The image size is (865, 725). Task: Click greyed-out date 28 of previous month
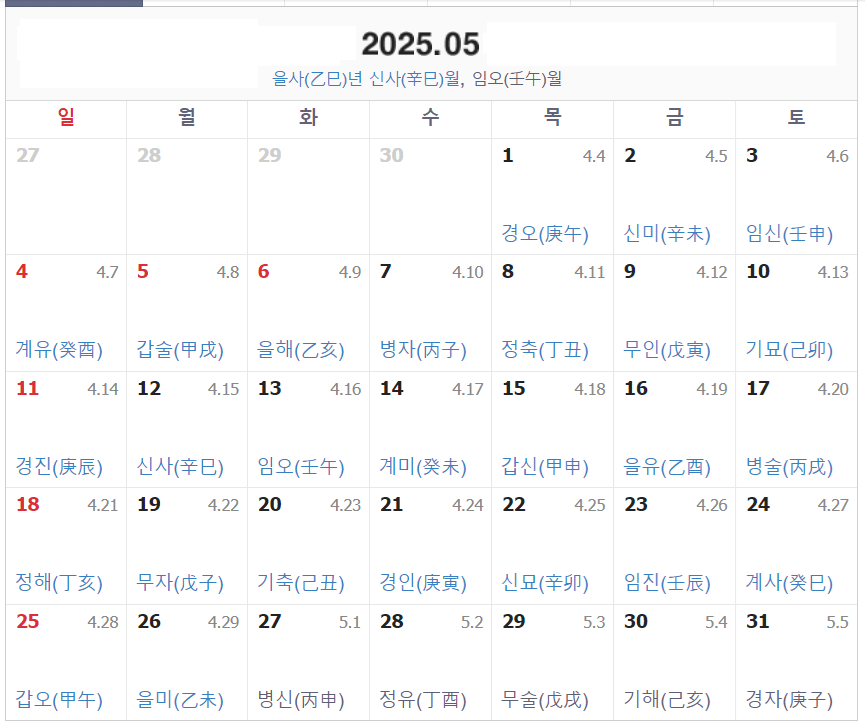[x=149, y=155]
